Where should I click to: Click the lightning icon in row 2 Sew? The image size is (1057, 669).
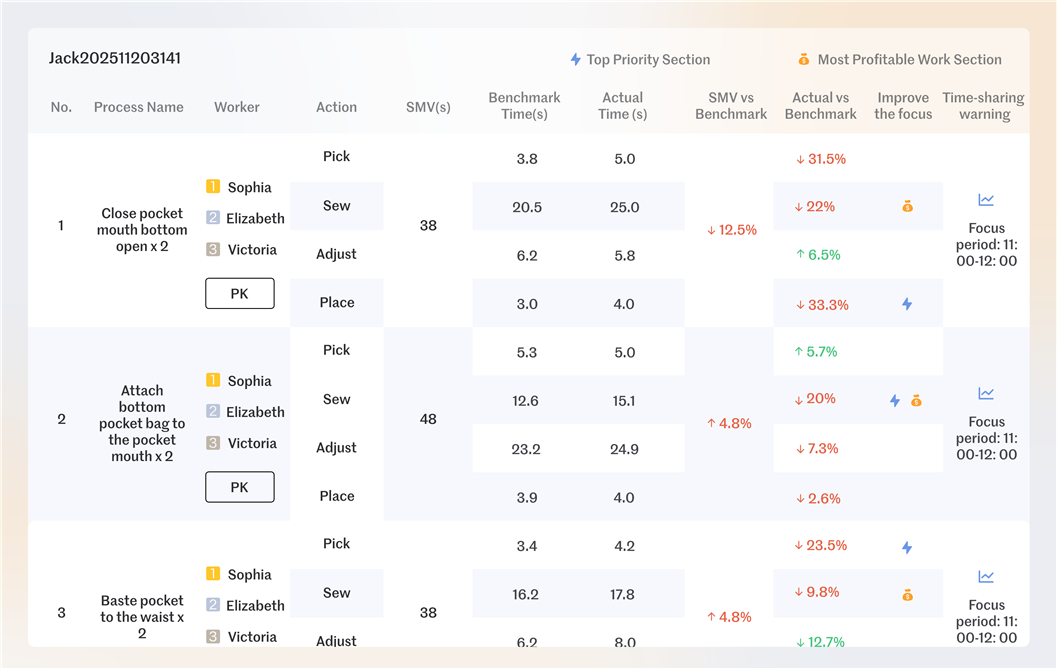(895, 400)
